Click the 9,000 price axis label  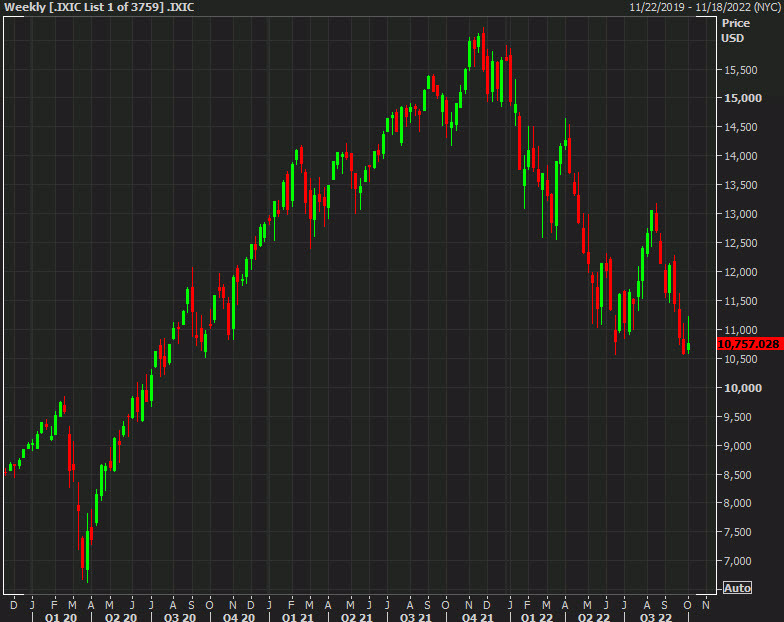(738, 446)
